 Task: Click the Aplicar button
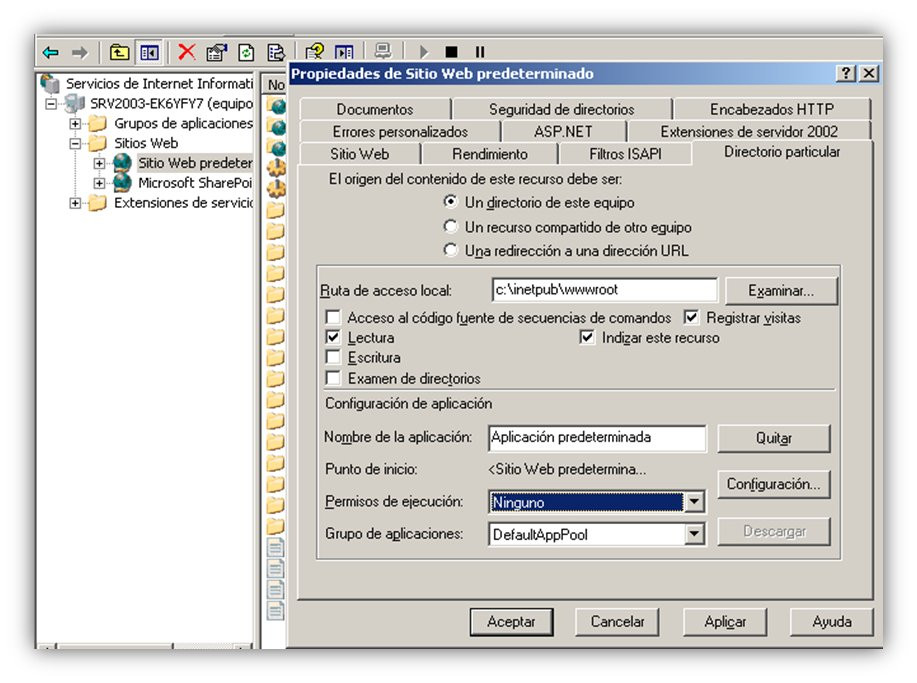coord(725,622)
